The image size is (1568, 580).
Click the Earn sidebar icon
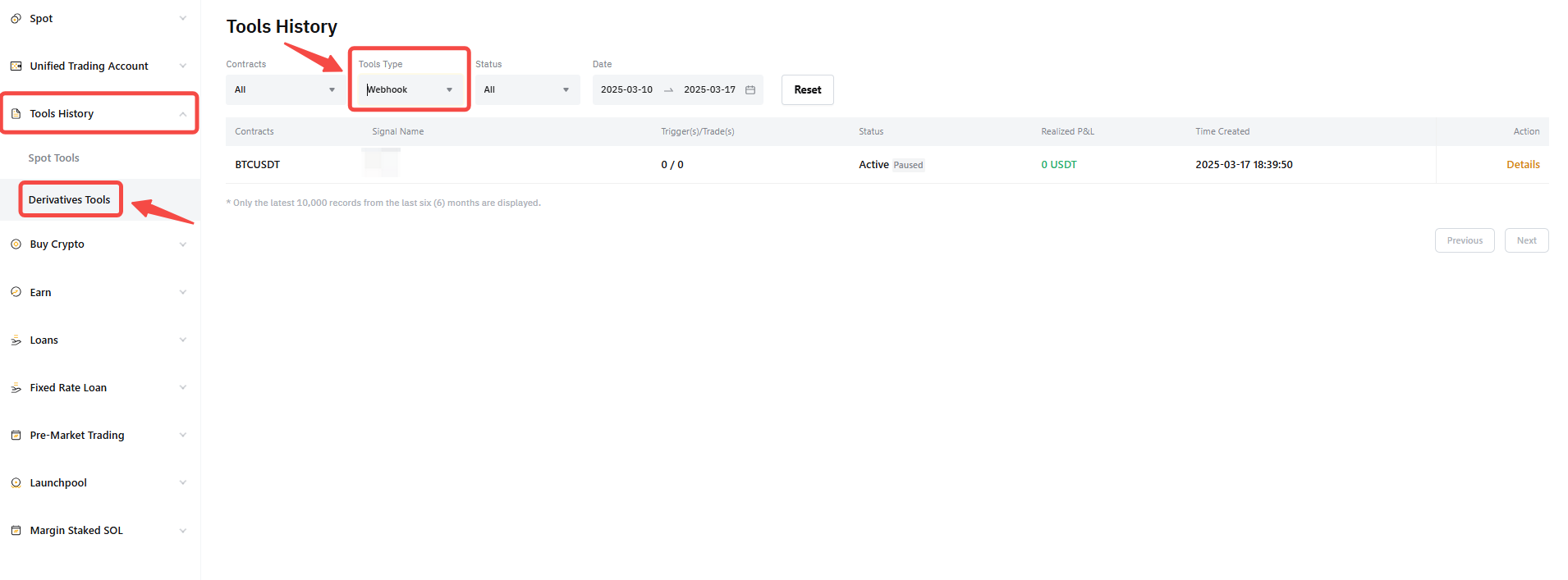16,292
